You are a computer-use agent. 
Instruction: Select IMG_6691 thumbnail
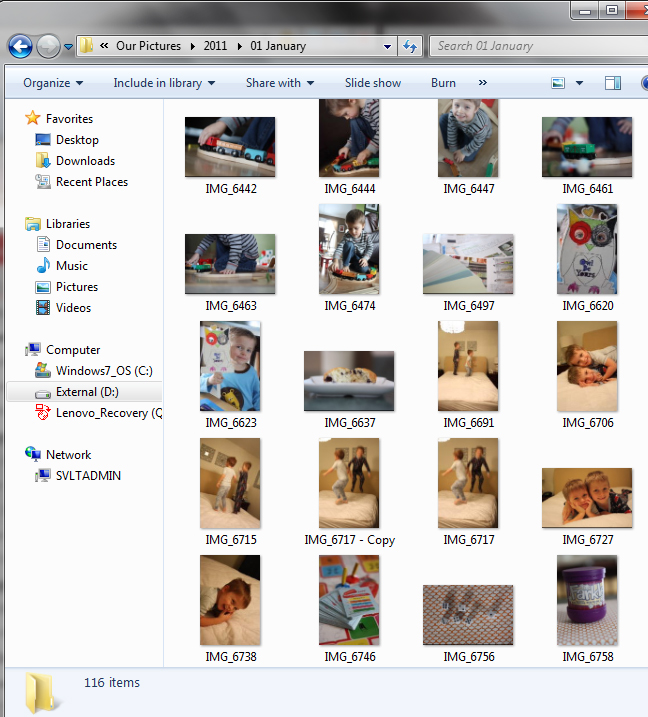468,366
